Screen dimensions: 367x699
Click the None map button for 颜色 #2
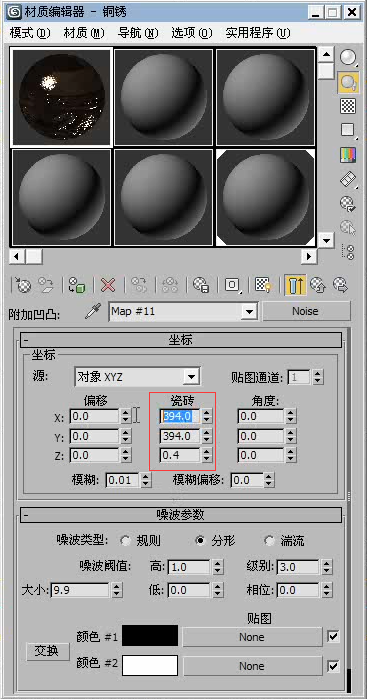(x=252, y=666)
